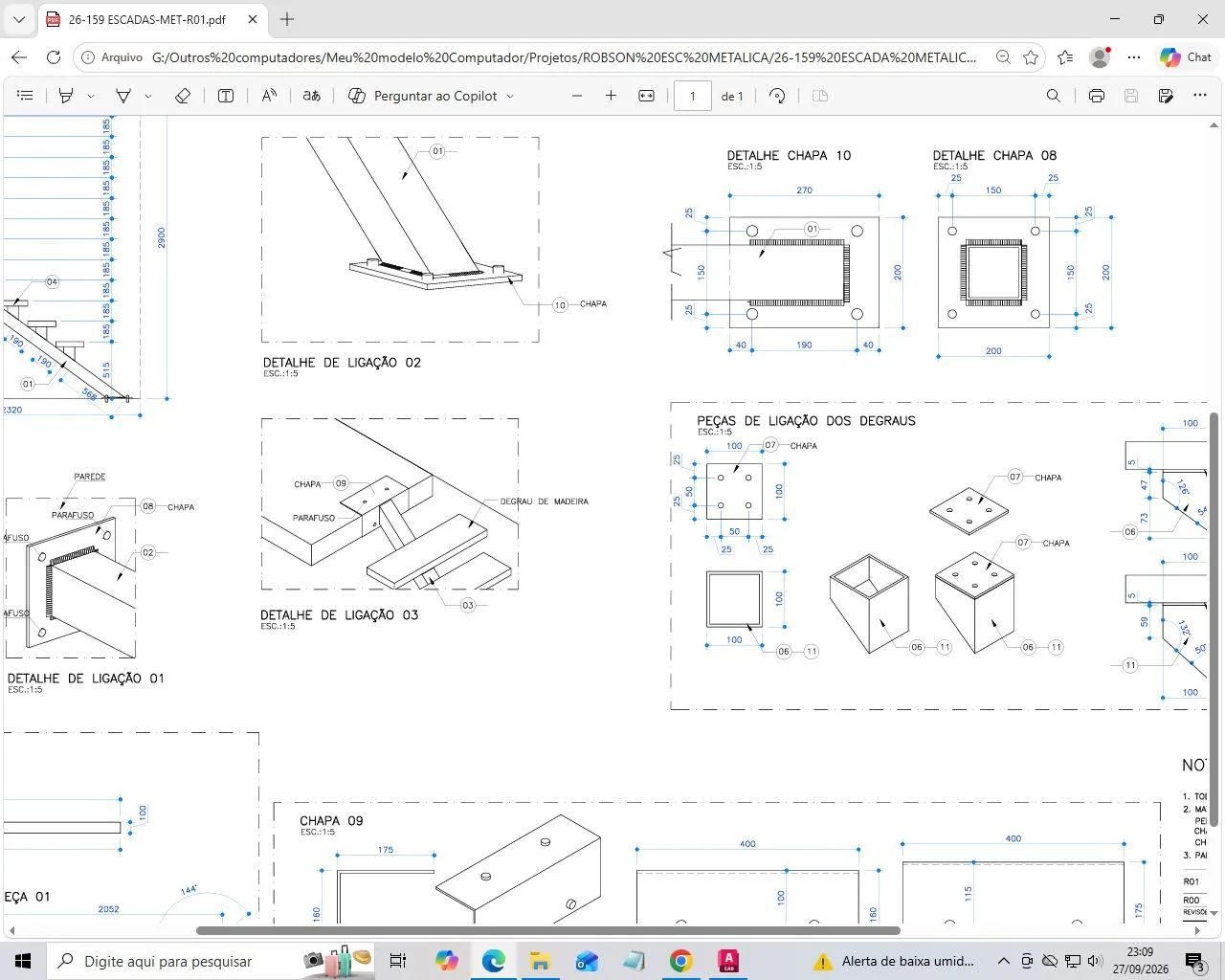Image resolution: width=1225 pixels, height=980 pixels.
Task: Show hidden system tray icons
Action: [1003, 961]
